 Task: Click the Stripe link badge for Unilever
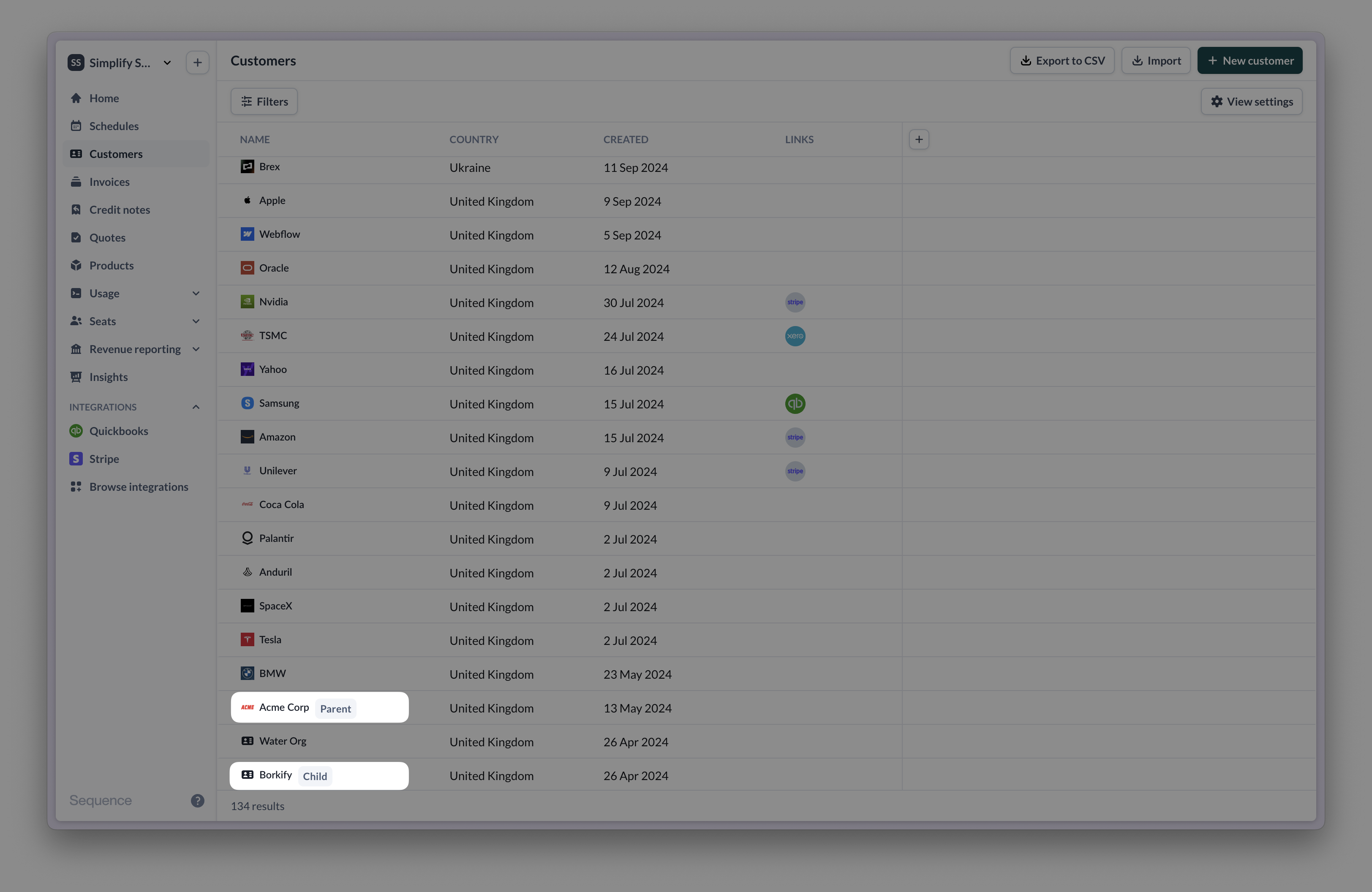795,471
